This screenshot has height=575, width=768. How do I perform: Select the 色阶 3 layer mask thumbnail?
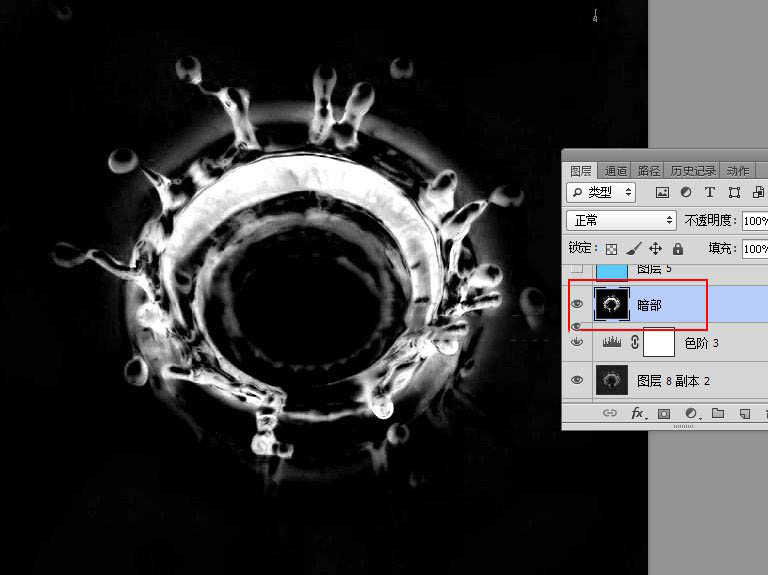coord(658,343)
